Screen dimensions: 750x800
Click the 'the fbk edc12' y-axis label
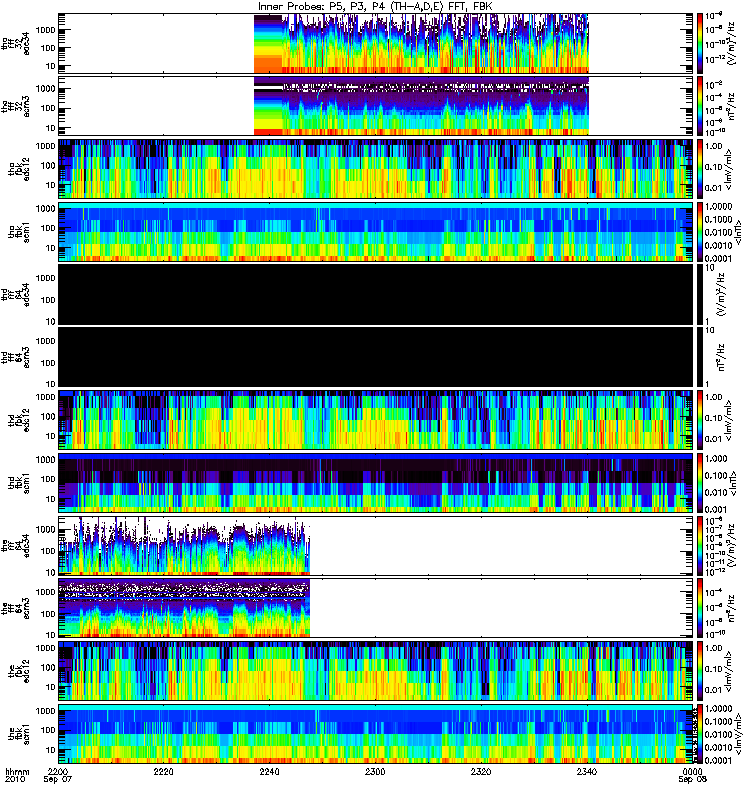pyautogui.click(x=19, y=671)
